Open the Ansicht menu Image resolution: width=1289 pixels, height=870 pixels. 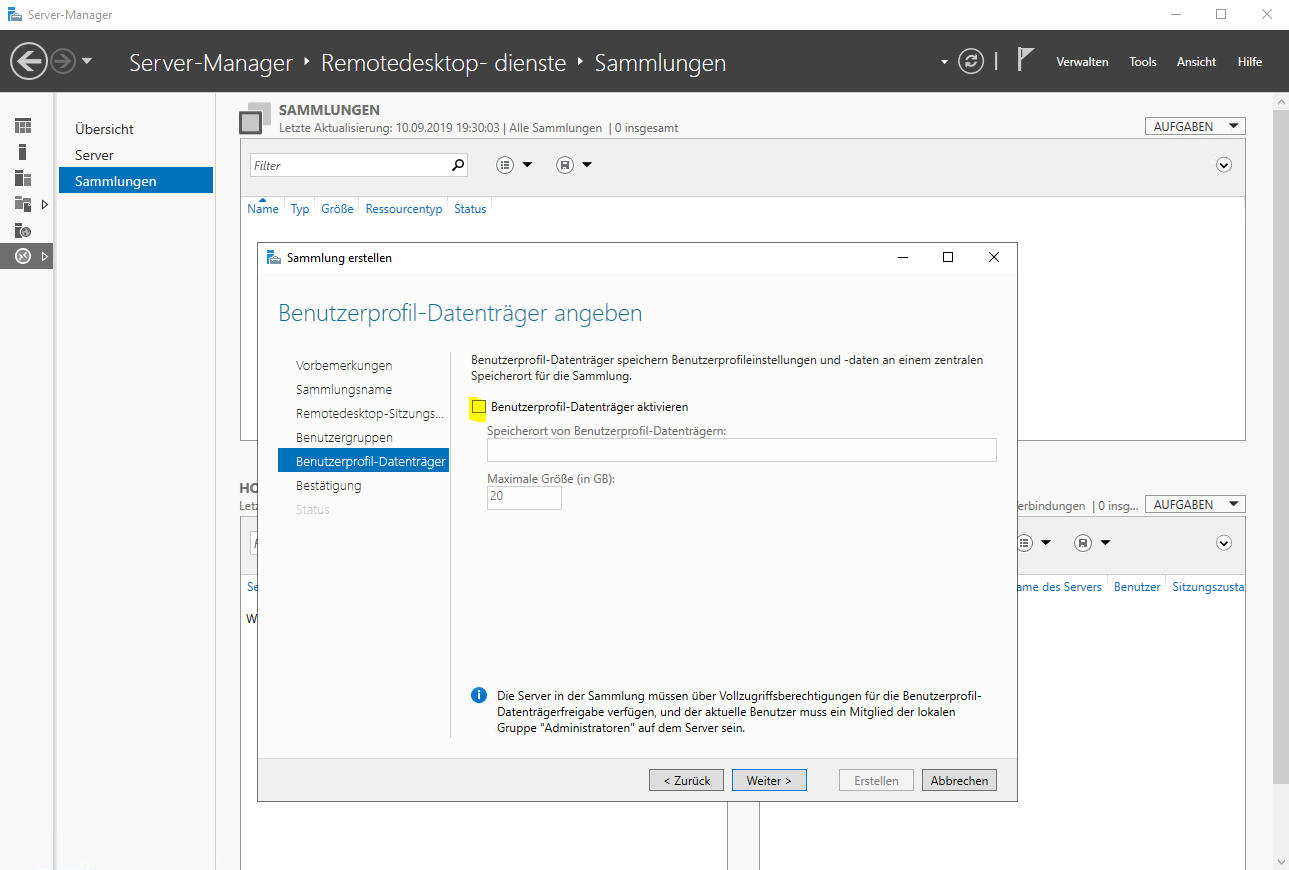(1196, 62)
